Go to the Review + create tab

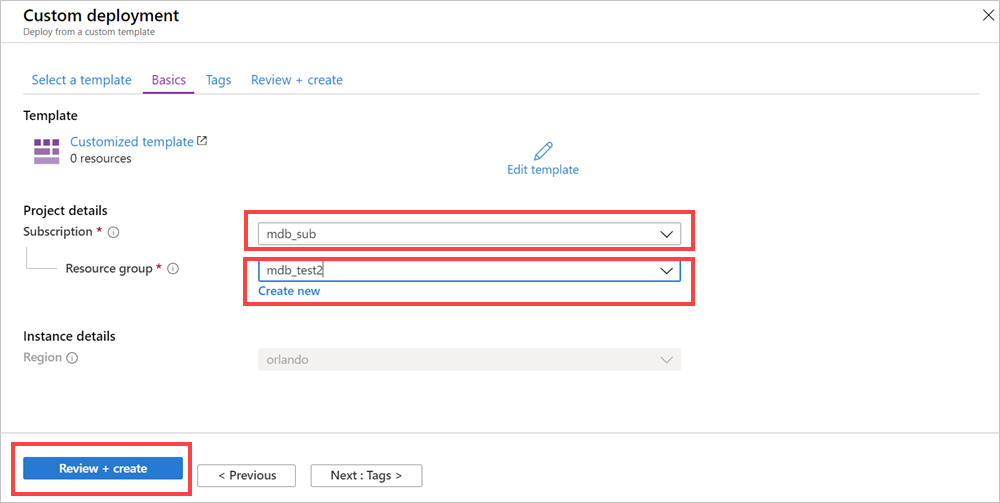pyautogui.click(x=296, y=80)
